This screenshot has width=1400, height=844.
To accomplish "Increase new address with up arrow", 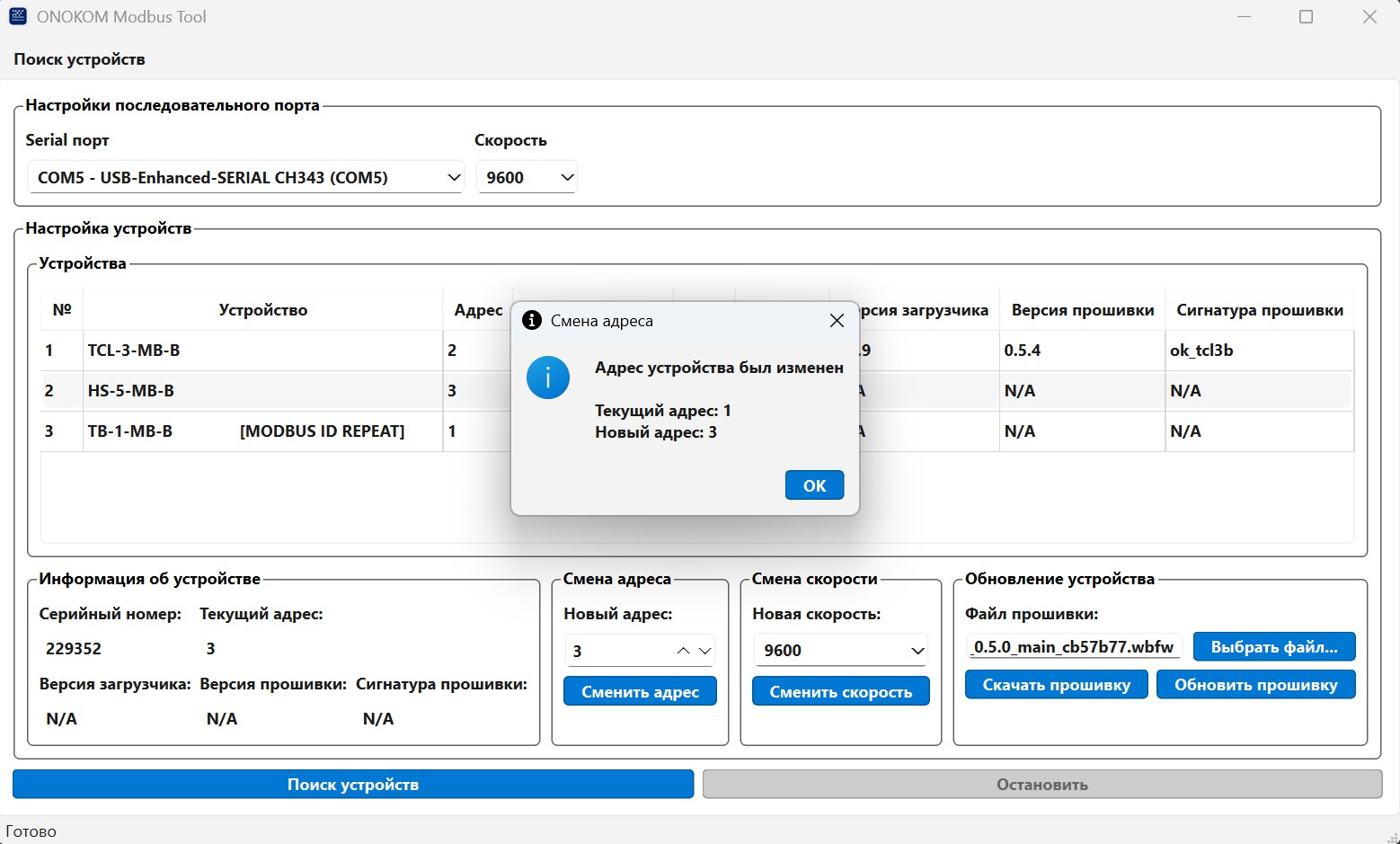I will tap(683, 650).
